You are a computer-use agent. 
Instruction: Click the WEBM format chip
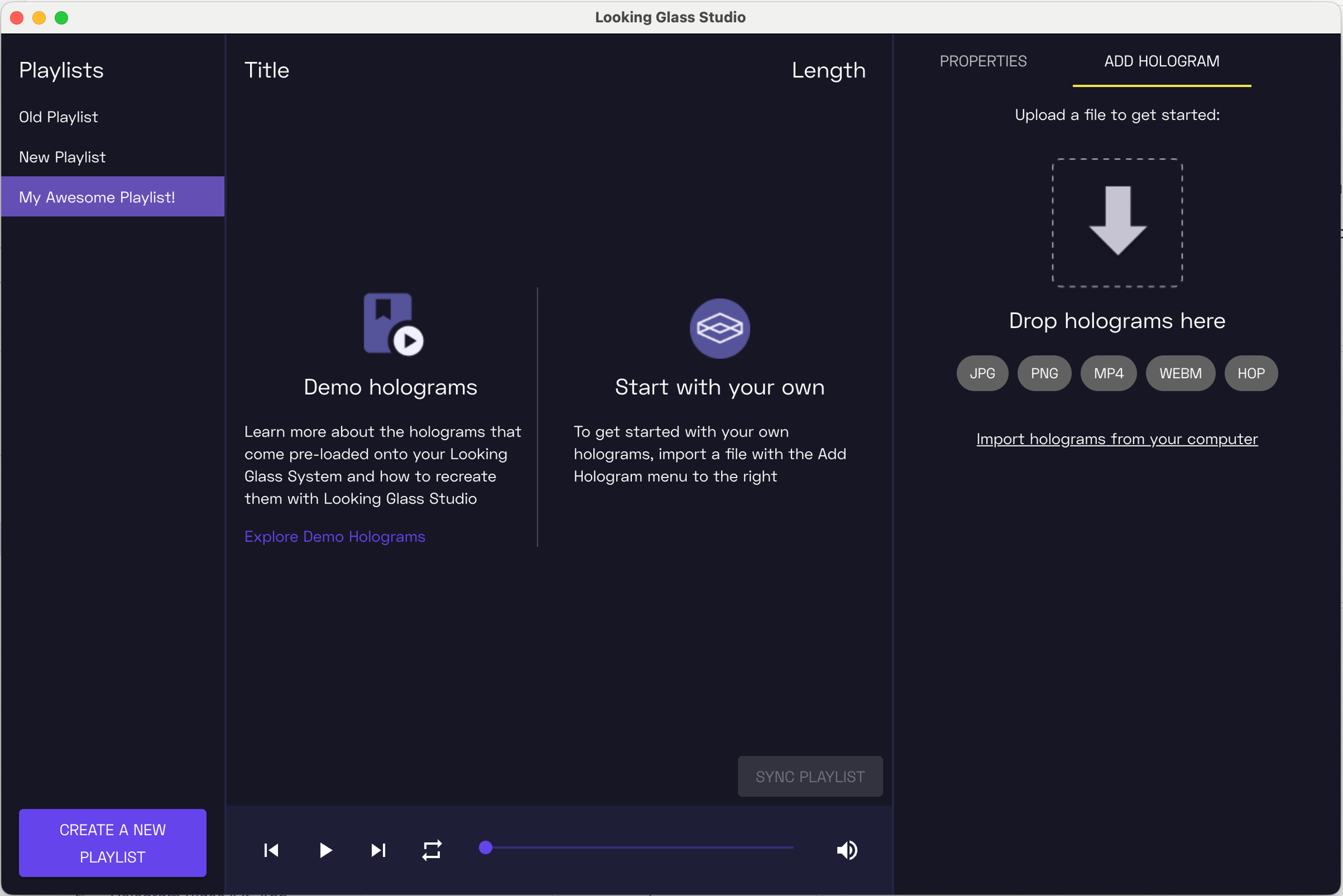point(1180,373)
